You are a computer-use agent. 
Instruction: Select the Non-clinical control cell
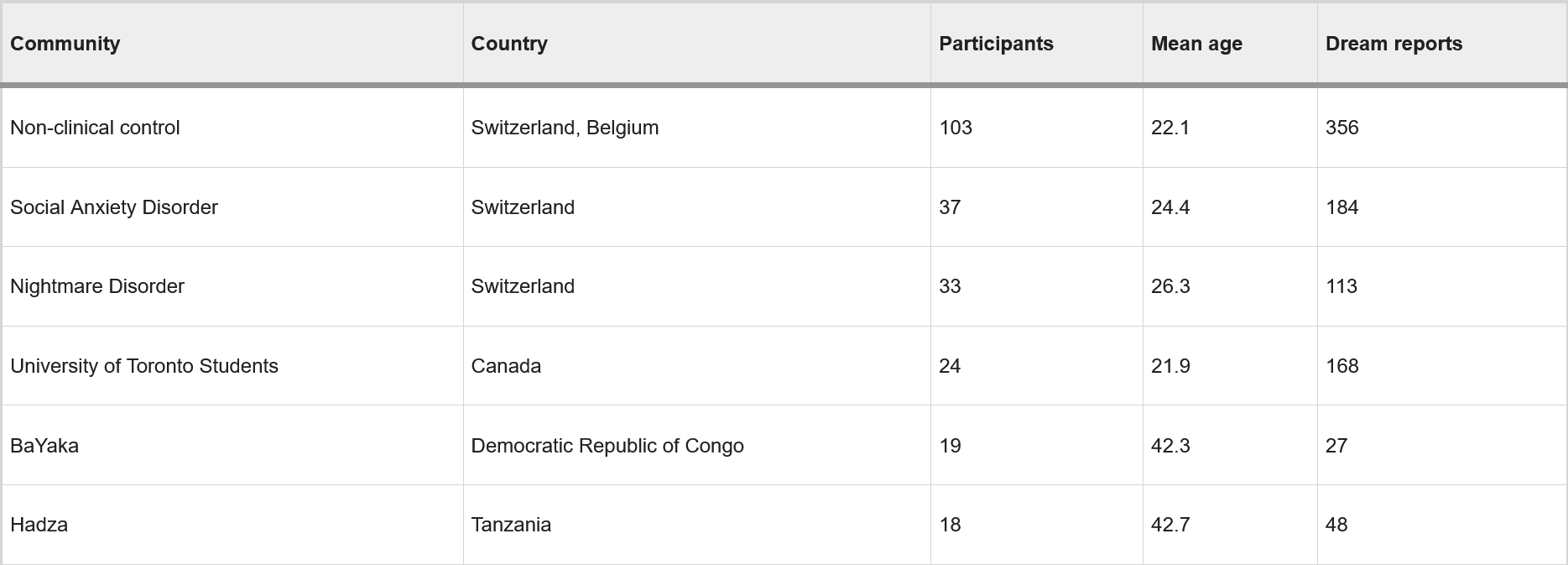95,128
